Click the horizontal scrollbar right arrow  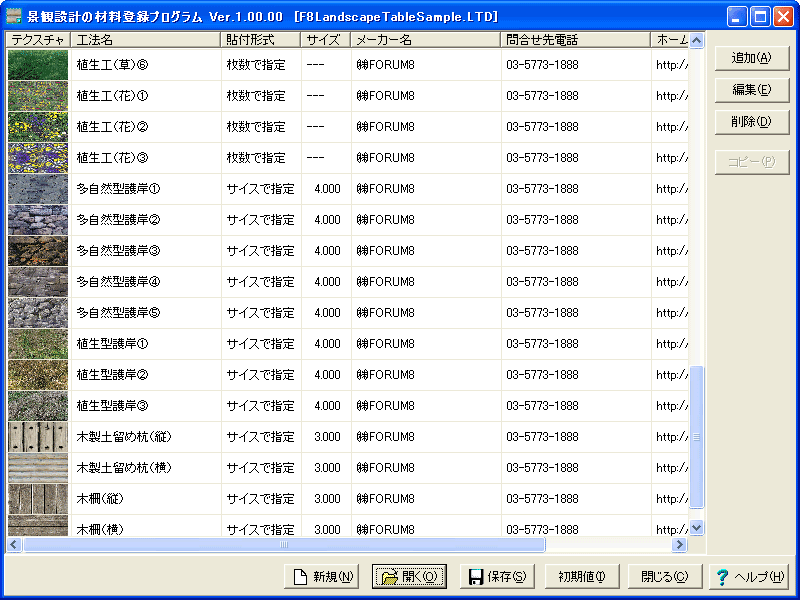(x=679, y=544)
